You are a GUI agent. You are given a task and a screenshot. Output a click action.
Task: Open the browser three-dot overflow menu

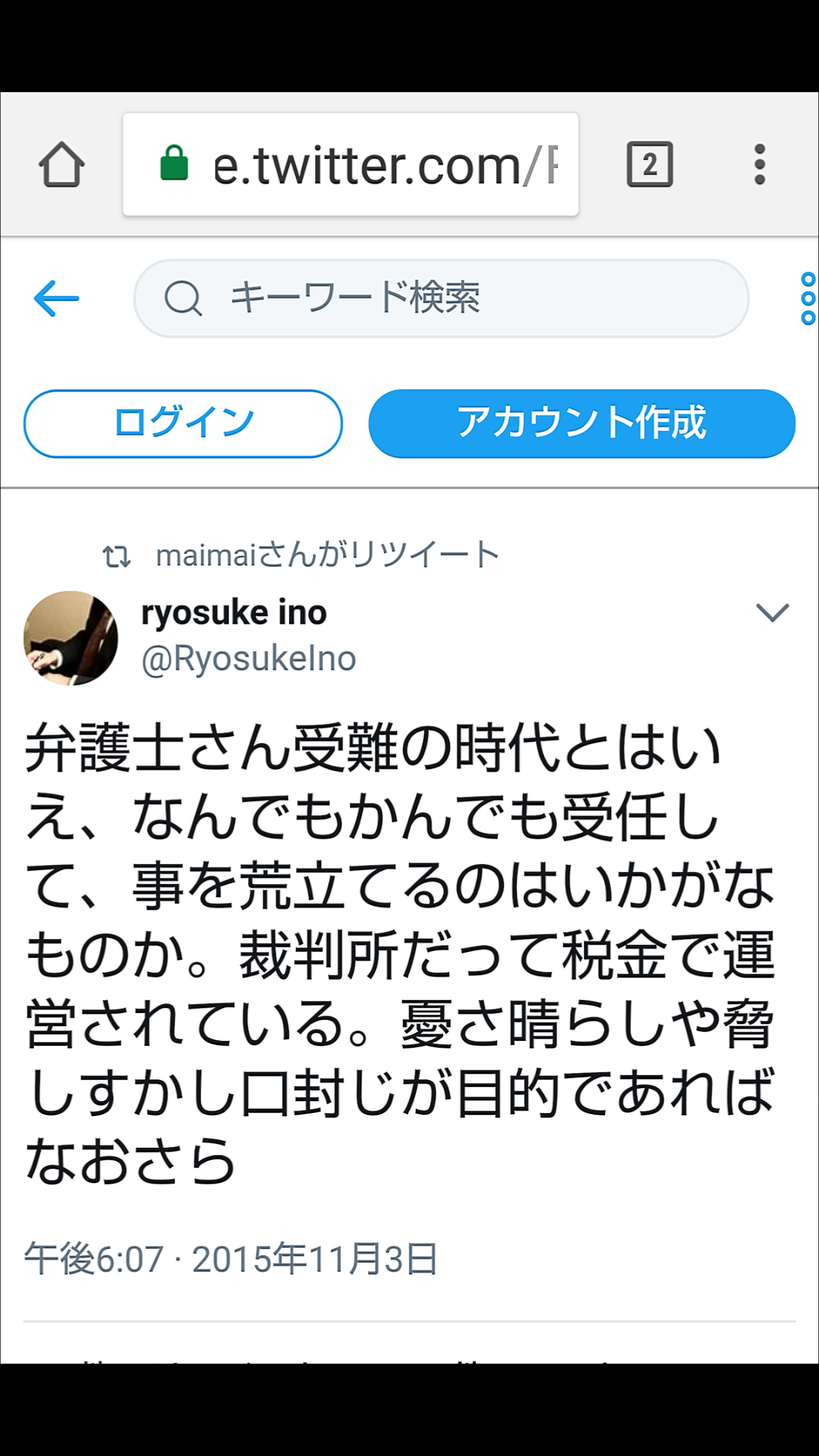(759, 164)
